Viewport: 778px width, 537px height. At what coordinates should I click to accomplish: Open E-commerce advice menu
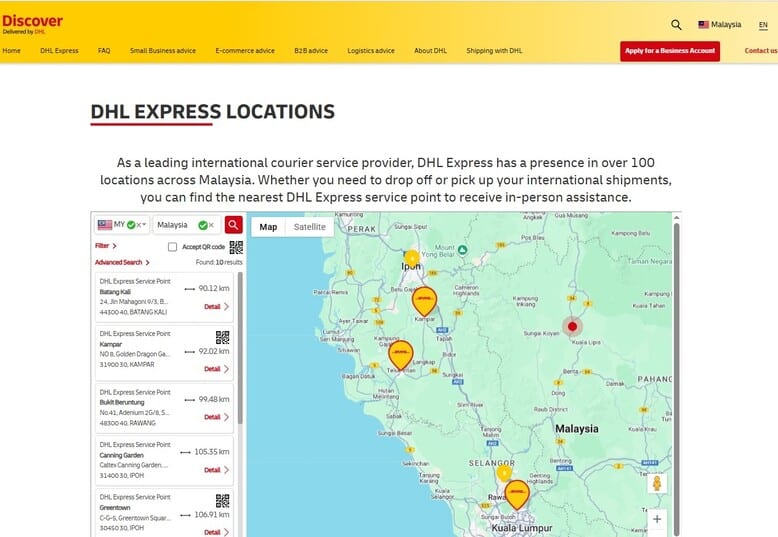point(245,51)
